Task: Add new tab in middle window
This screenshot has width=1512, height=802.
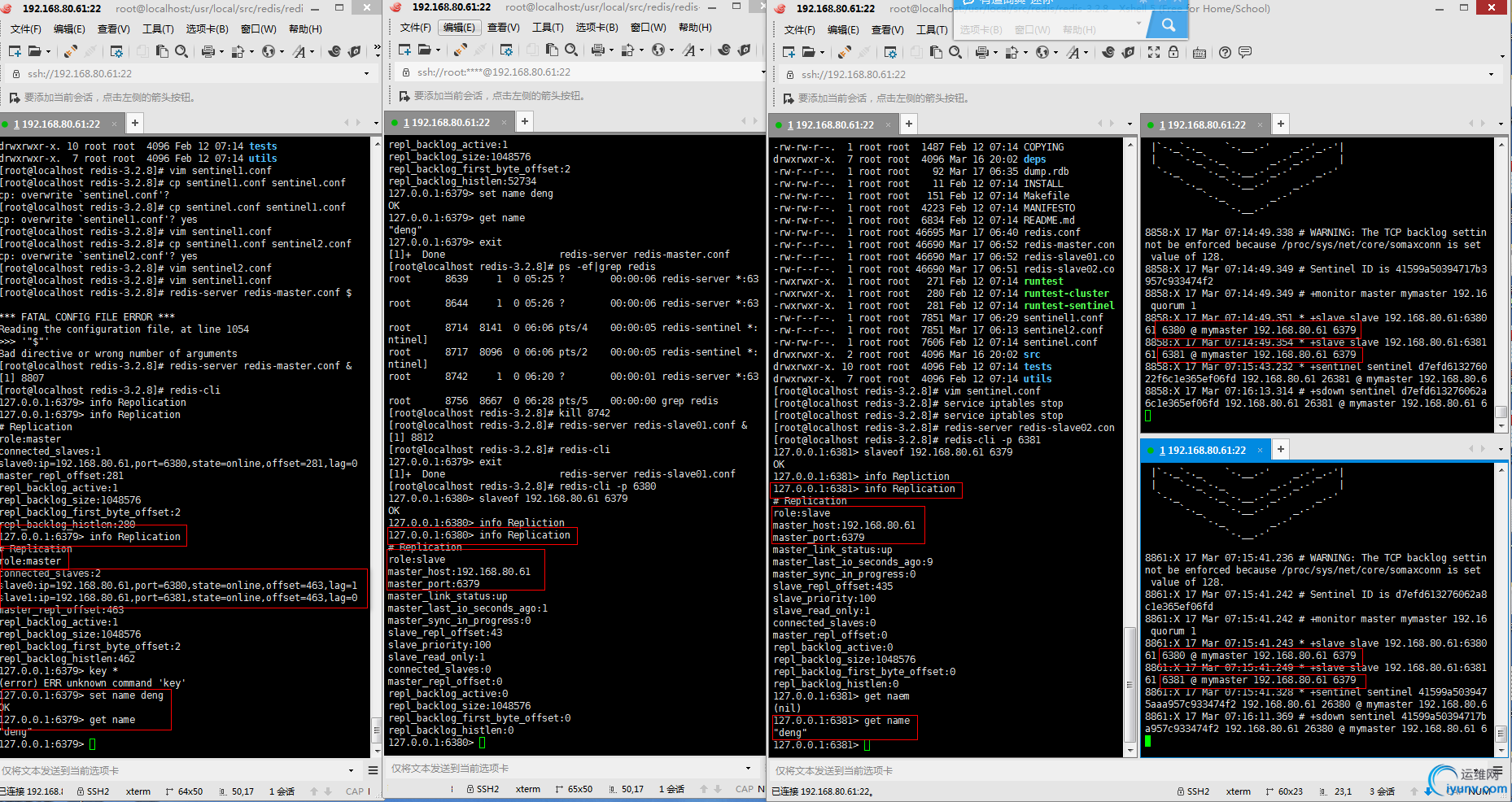Action: click(525, 121)
